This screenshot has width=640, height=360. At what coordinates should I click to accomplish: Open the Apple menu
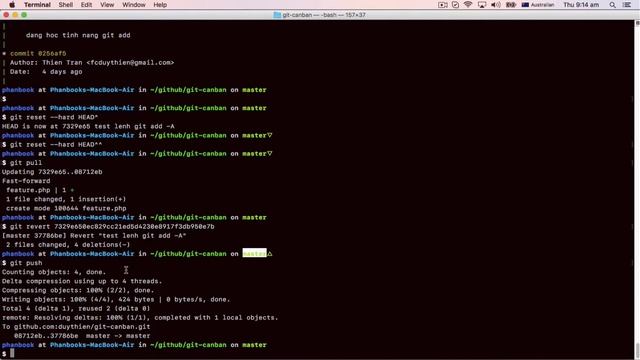(12, 5)
